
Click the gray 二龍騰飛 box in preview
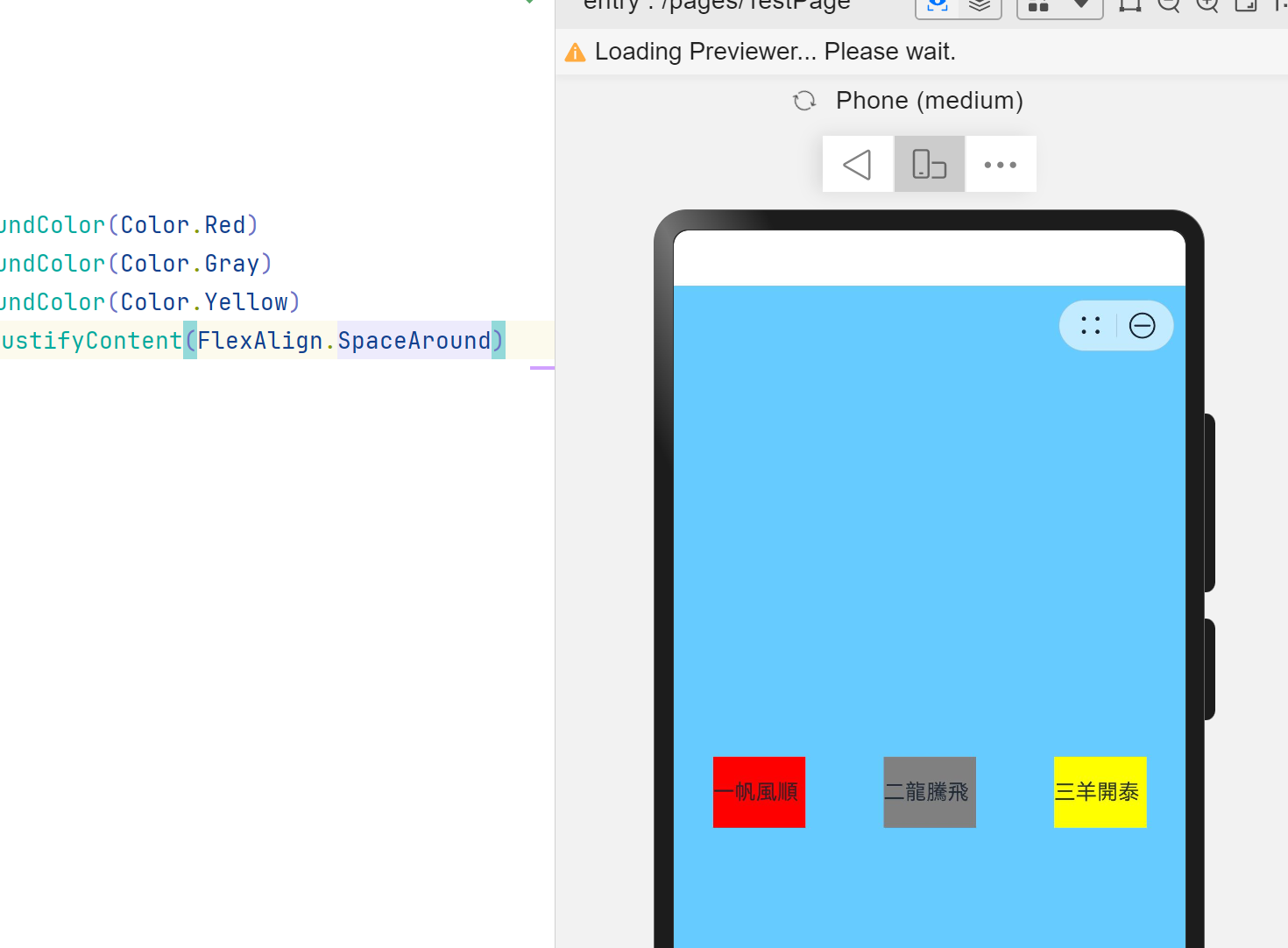click(930, 792)
